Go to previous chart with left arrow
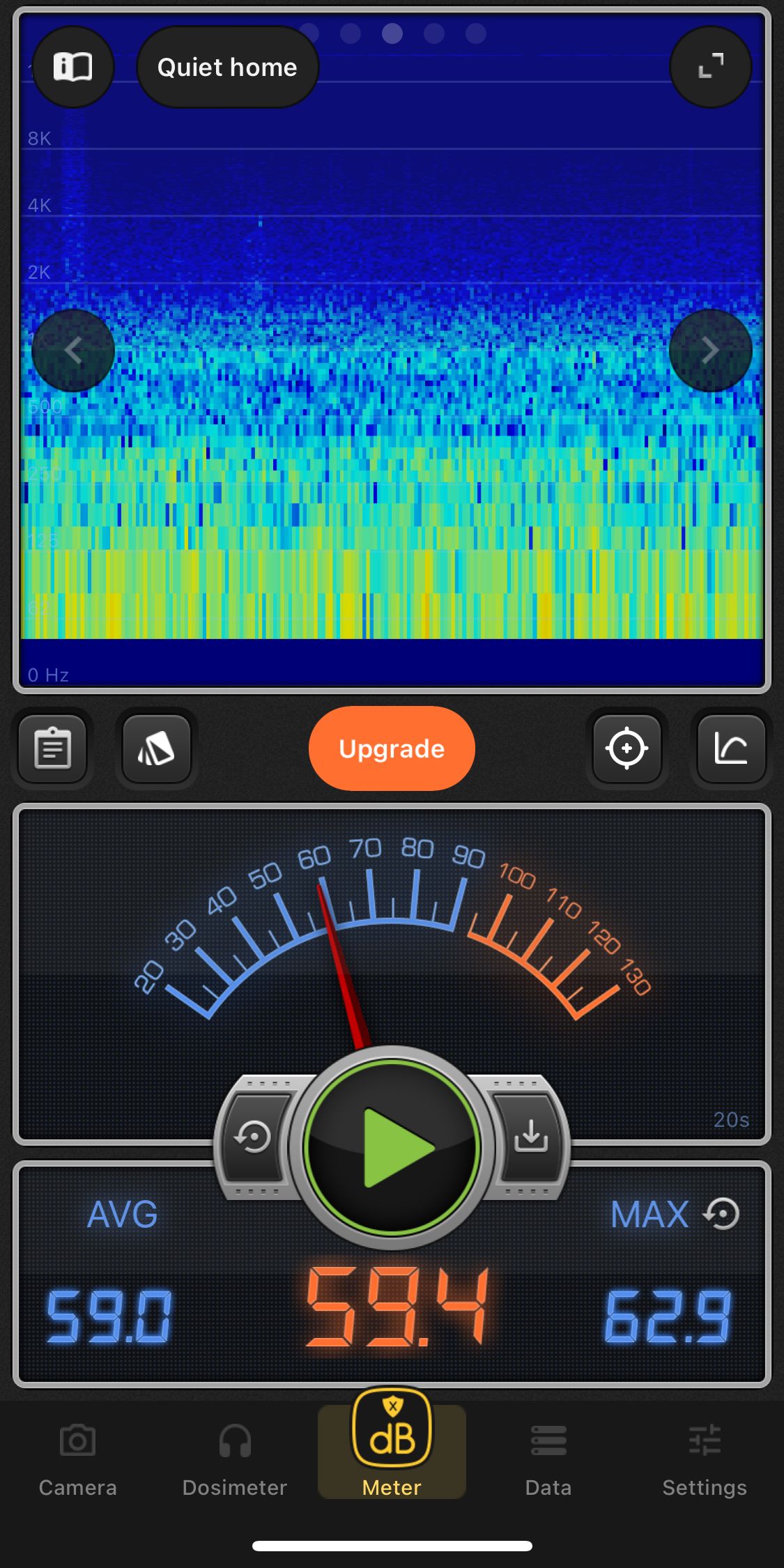This screenshot has width=784, height=1568. [x=73, y=351]
